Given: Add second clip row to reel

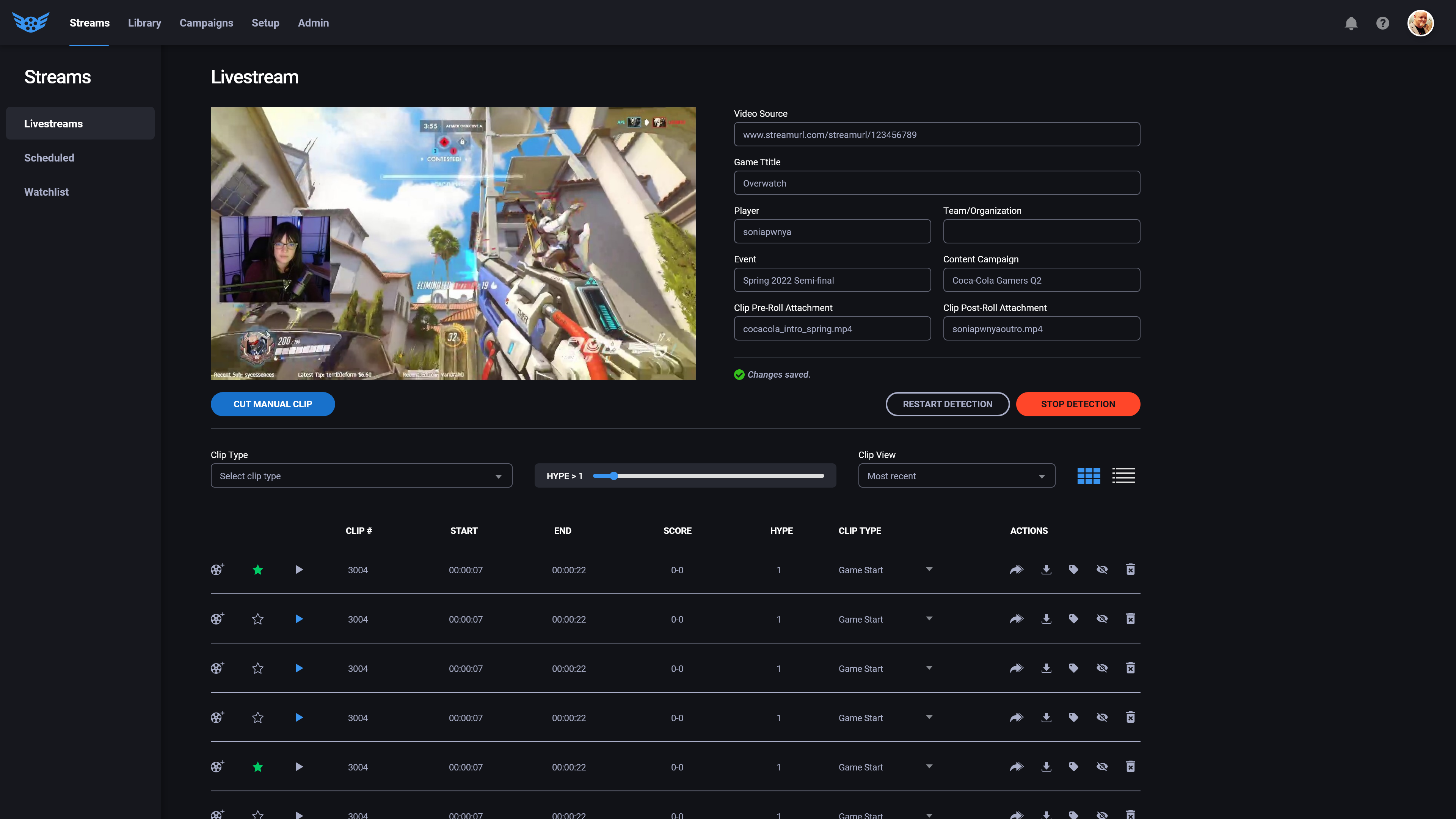Looking at the screenshot, I should point(217,619).
